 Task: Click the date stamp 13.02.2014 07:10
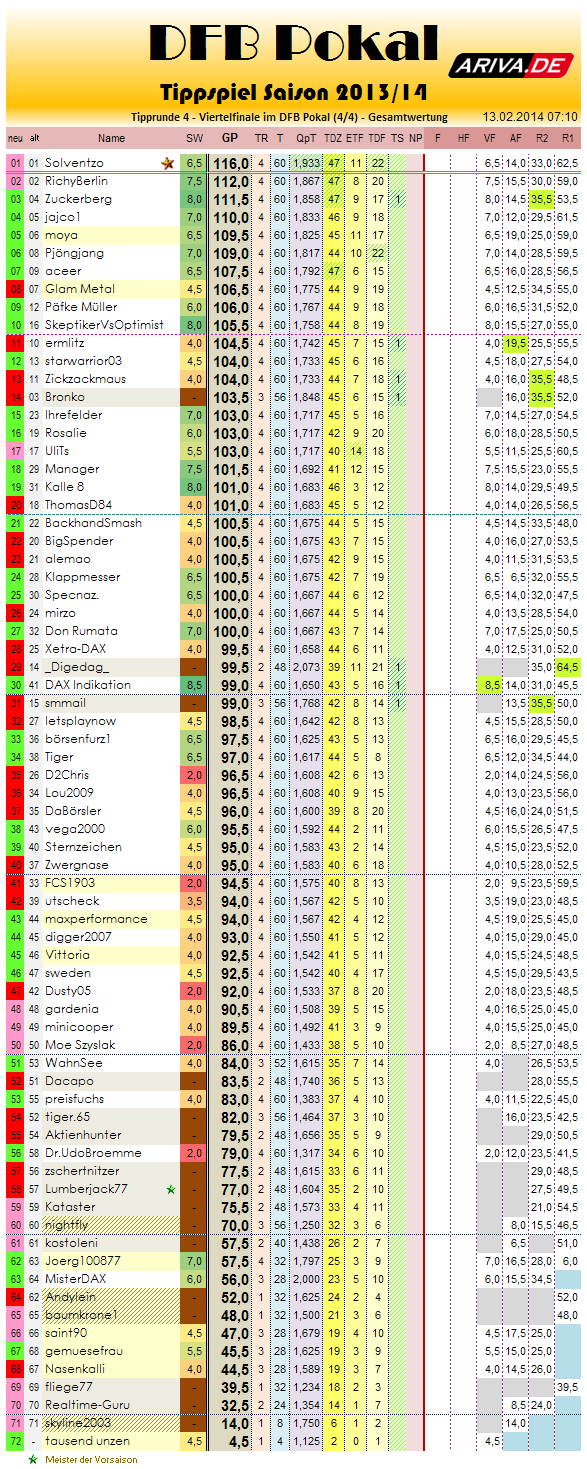point(530,117)
